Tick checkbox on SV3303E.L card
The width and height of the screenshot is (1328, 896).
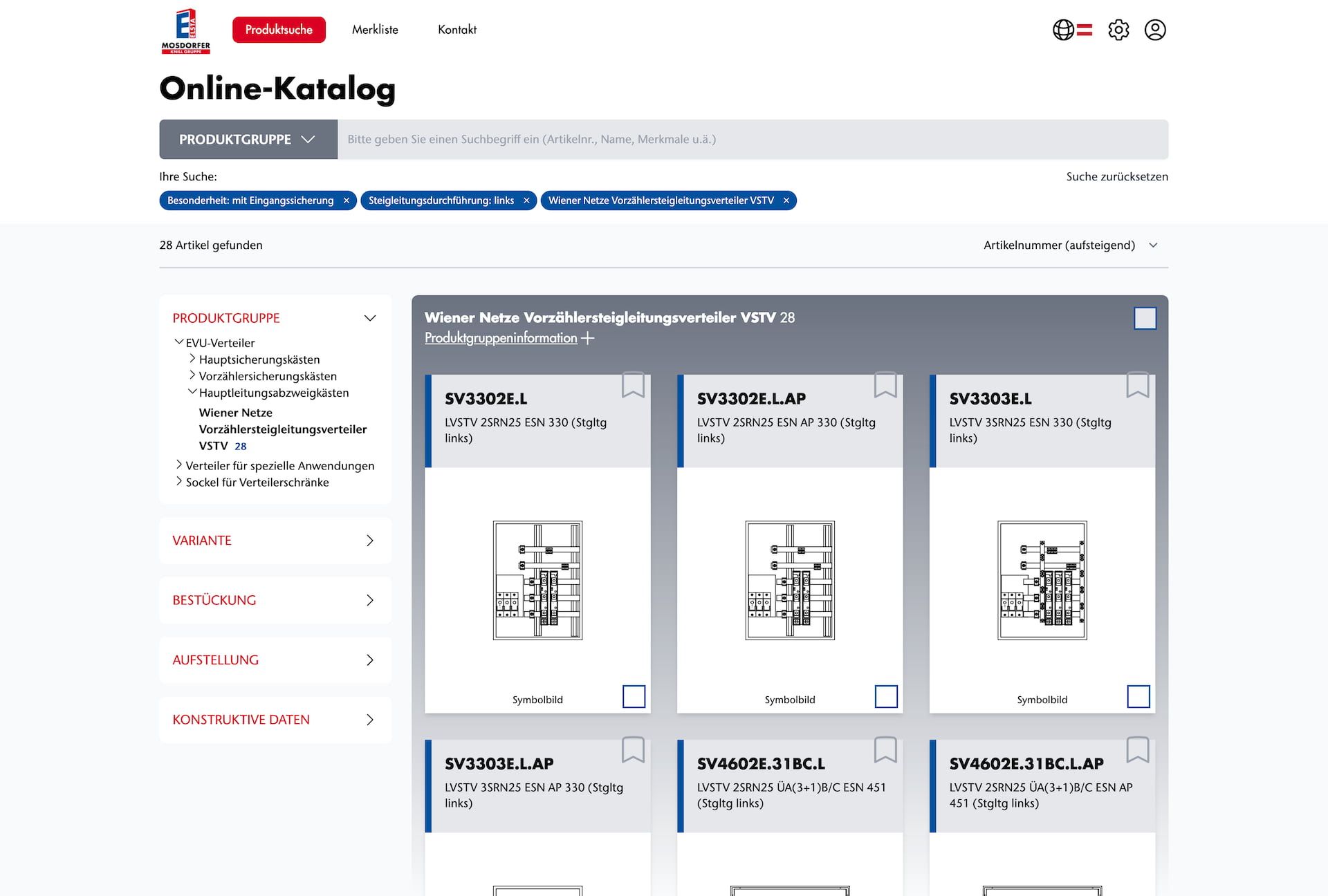click(x=1139, y=696)
